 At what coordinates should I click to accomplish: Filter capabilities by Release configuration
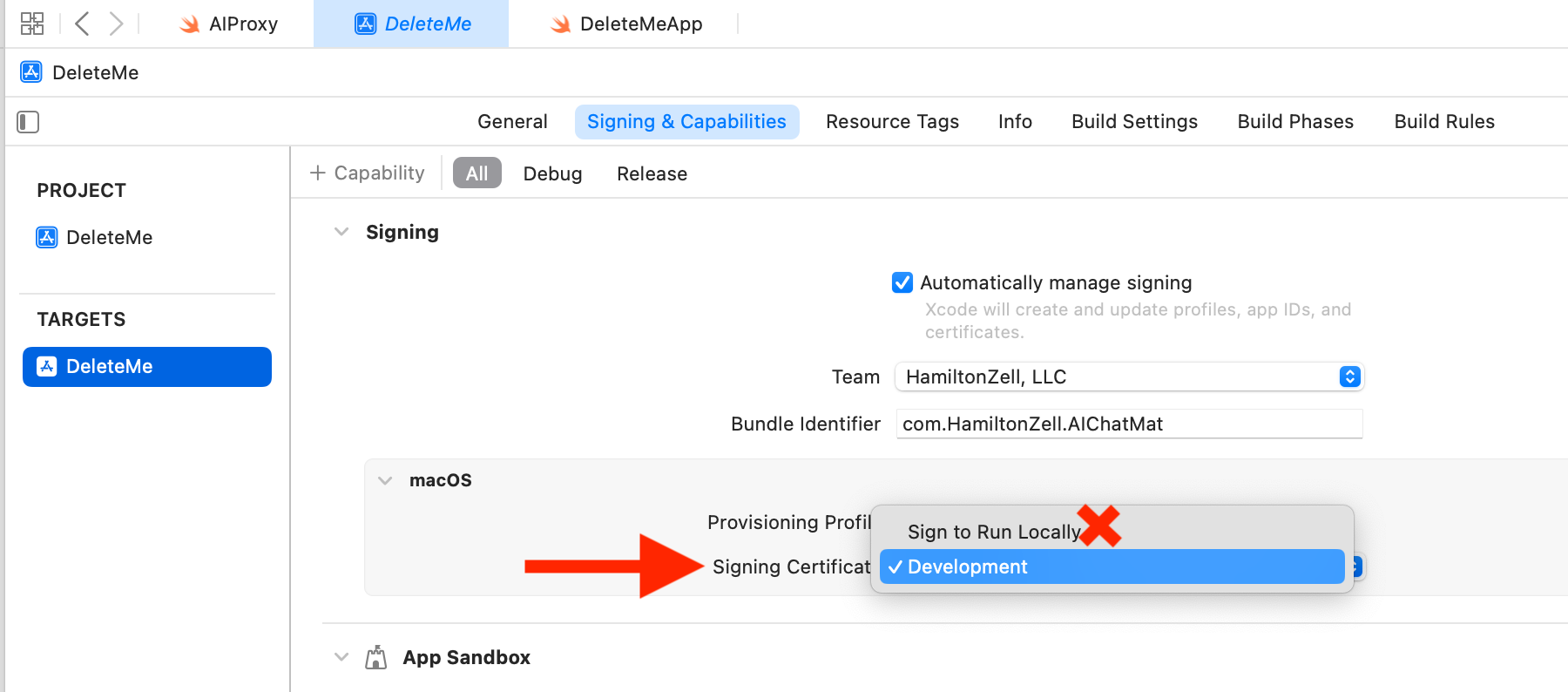652,173
